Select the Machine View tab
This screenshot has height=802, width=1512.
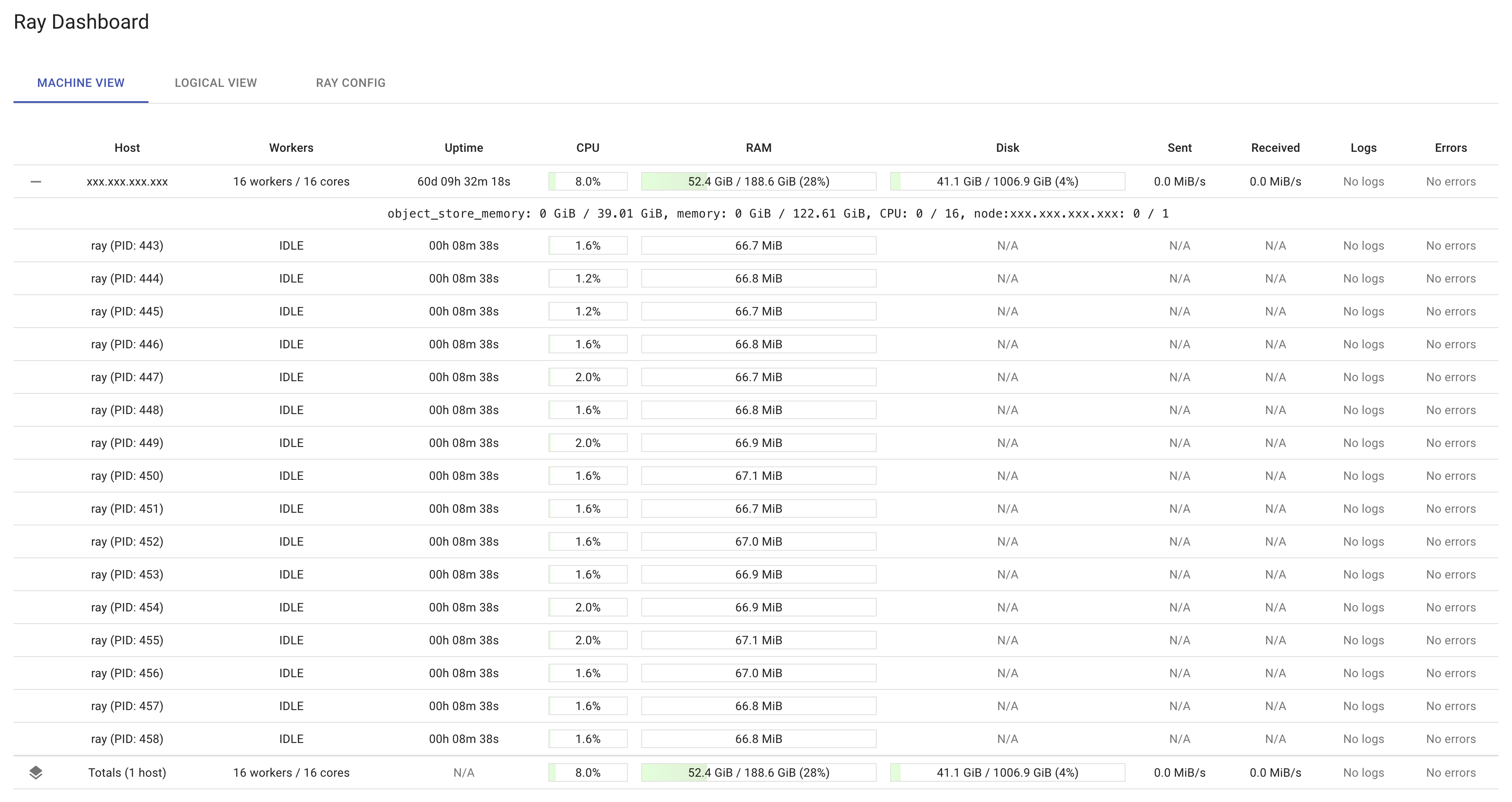(81, 83)
